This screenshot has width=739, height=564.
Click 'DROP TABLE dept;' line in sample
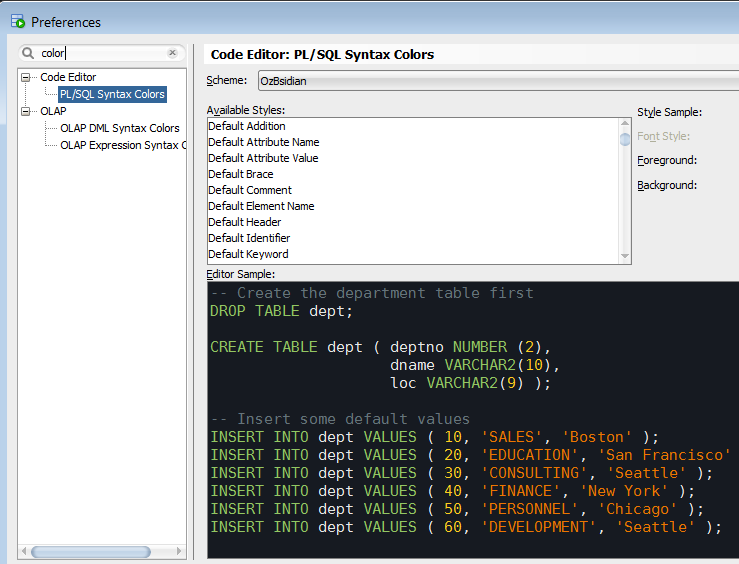[x=281, y=311]
